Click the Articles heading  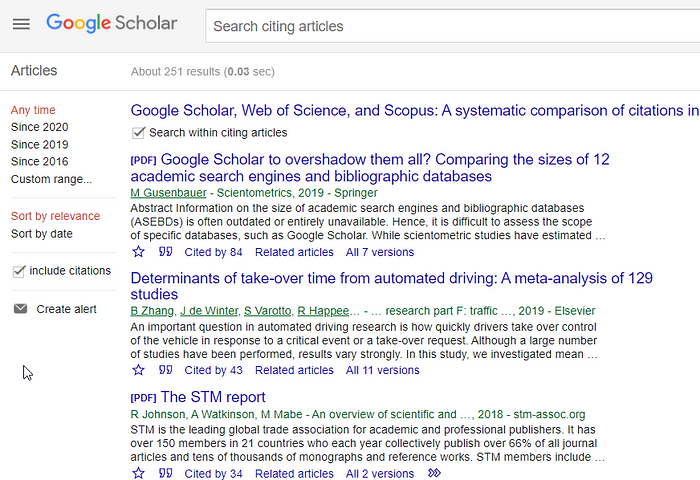coord(34,71)
